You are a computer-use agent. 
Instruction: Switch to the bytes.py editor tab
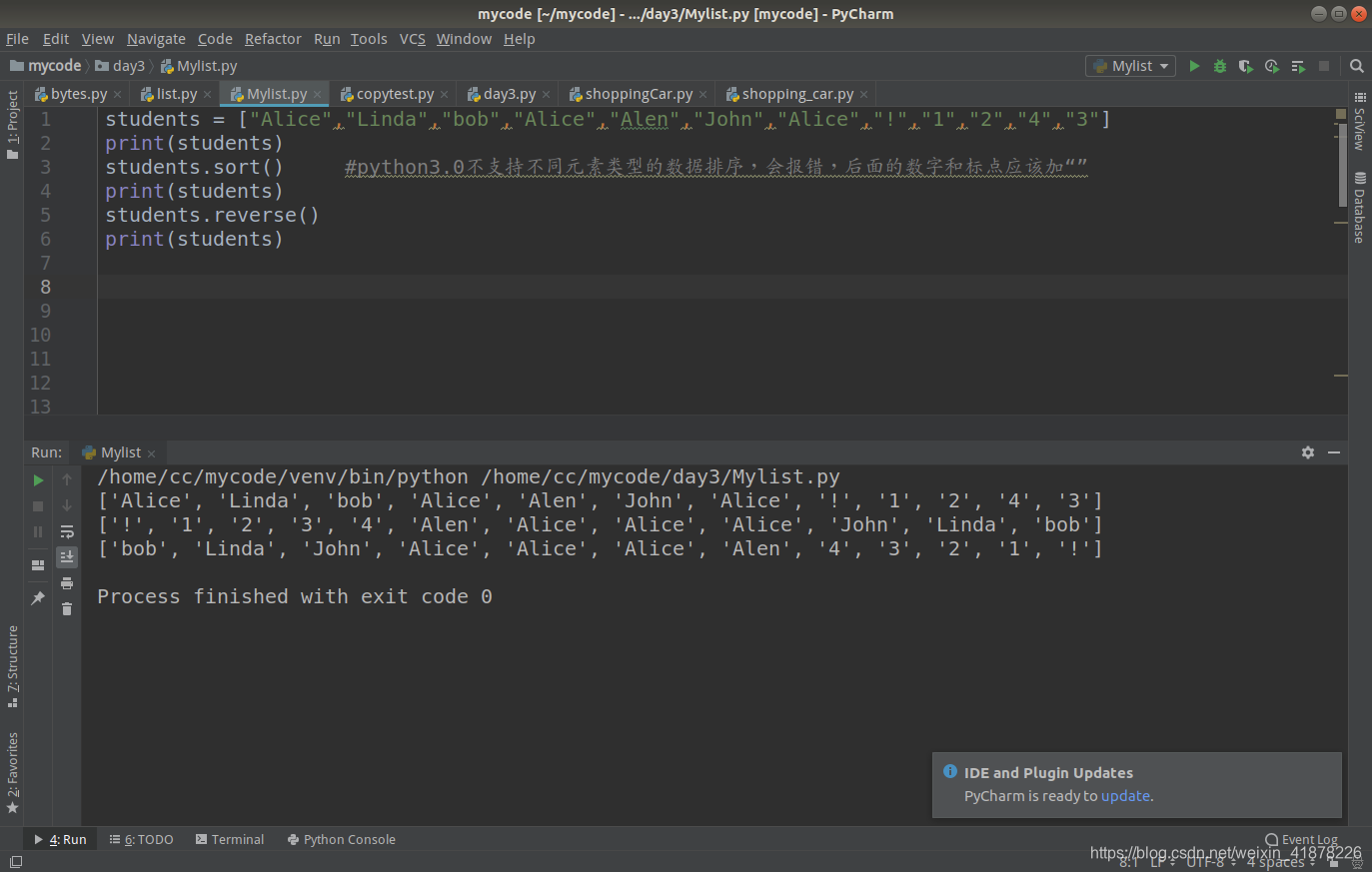(x=78, y=94)
